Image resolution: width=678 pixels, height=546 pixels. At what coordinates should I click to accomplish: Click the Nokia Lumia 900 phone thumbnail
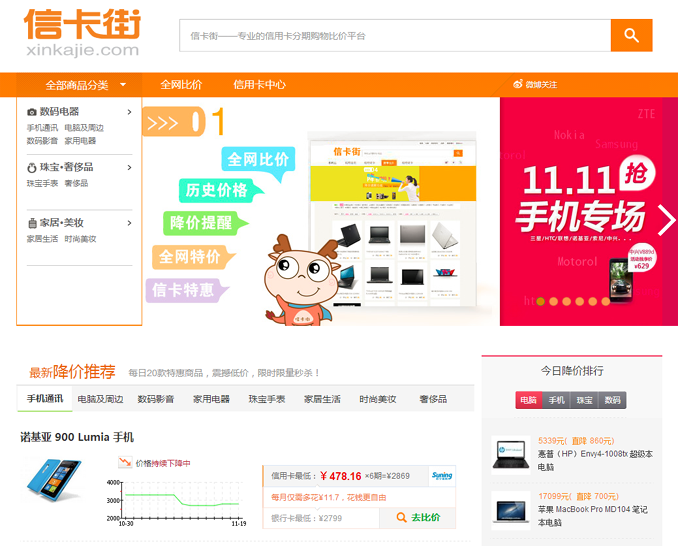(x=54, y=480)
